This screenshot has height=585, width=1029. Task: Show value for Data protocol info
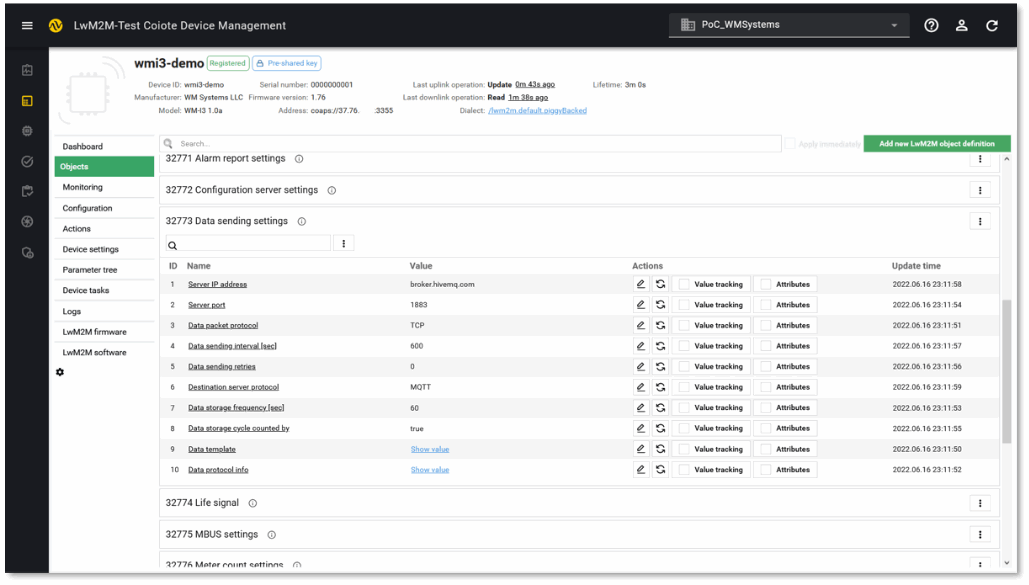point(430,470)
